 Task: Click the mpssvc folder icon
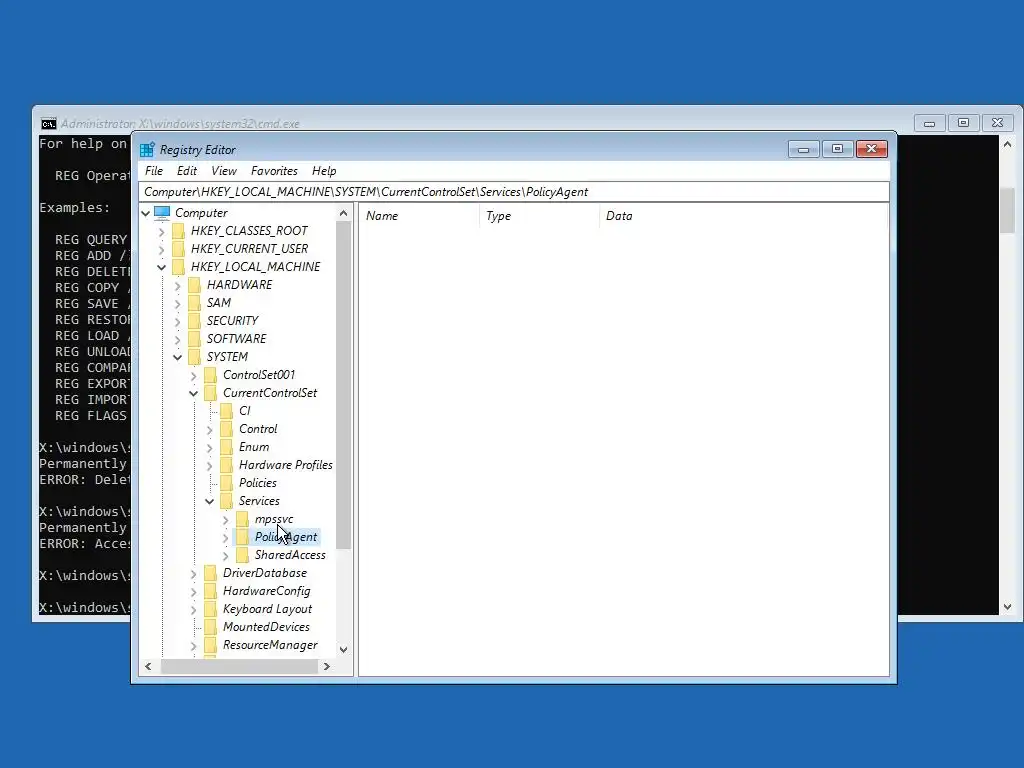tap(242, 519)
